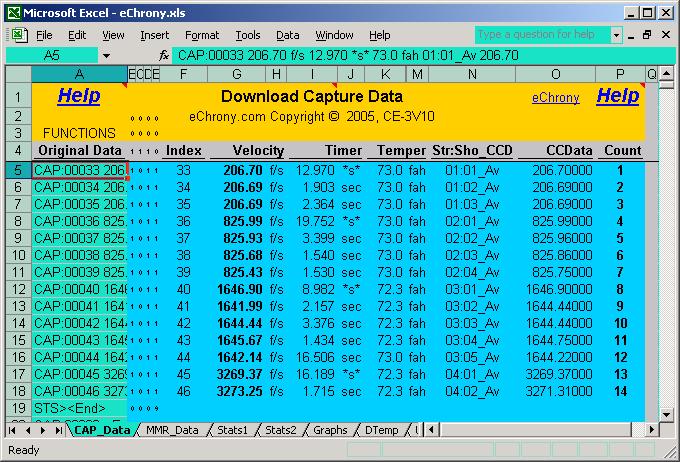
Task: Open the help question dropdown arrow
Action: click(x=616, y=35)
